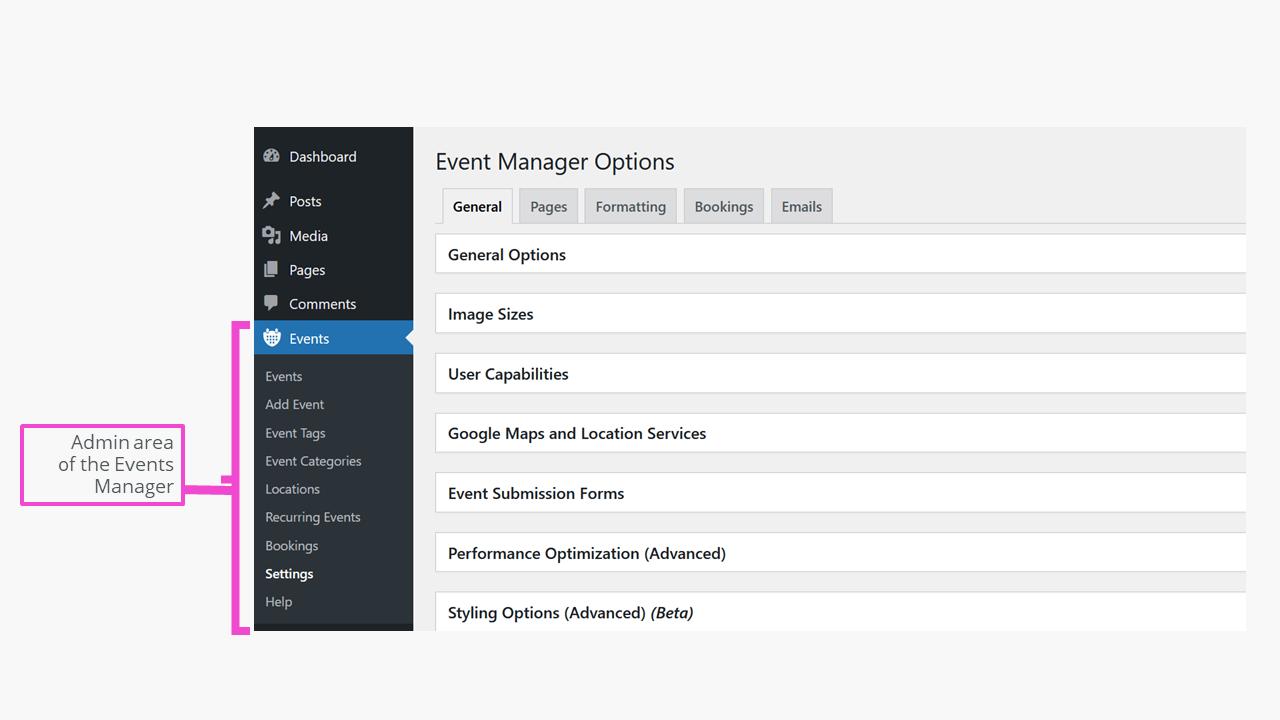Open Event Categories from the Events menu
Image resolution: width=1280 pixels, height=720 pixels.
pos(313,461)
